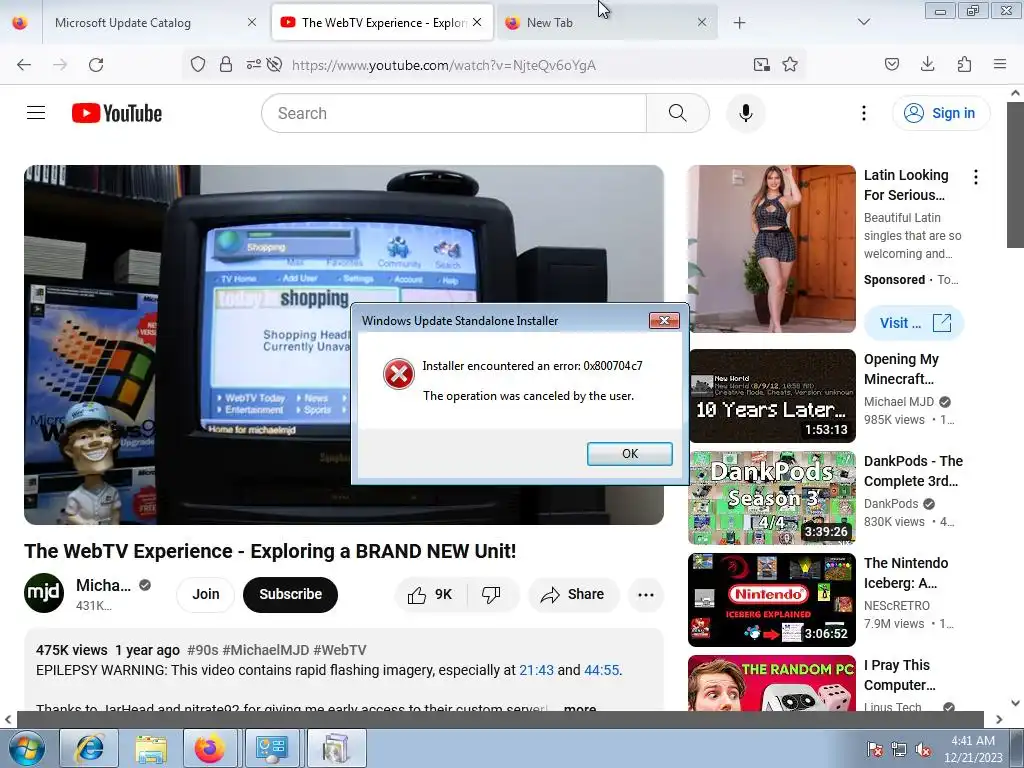1024x768 pixels.
Task: Save to Pocket icon in toolbar
Action: click(892, 64)
